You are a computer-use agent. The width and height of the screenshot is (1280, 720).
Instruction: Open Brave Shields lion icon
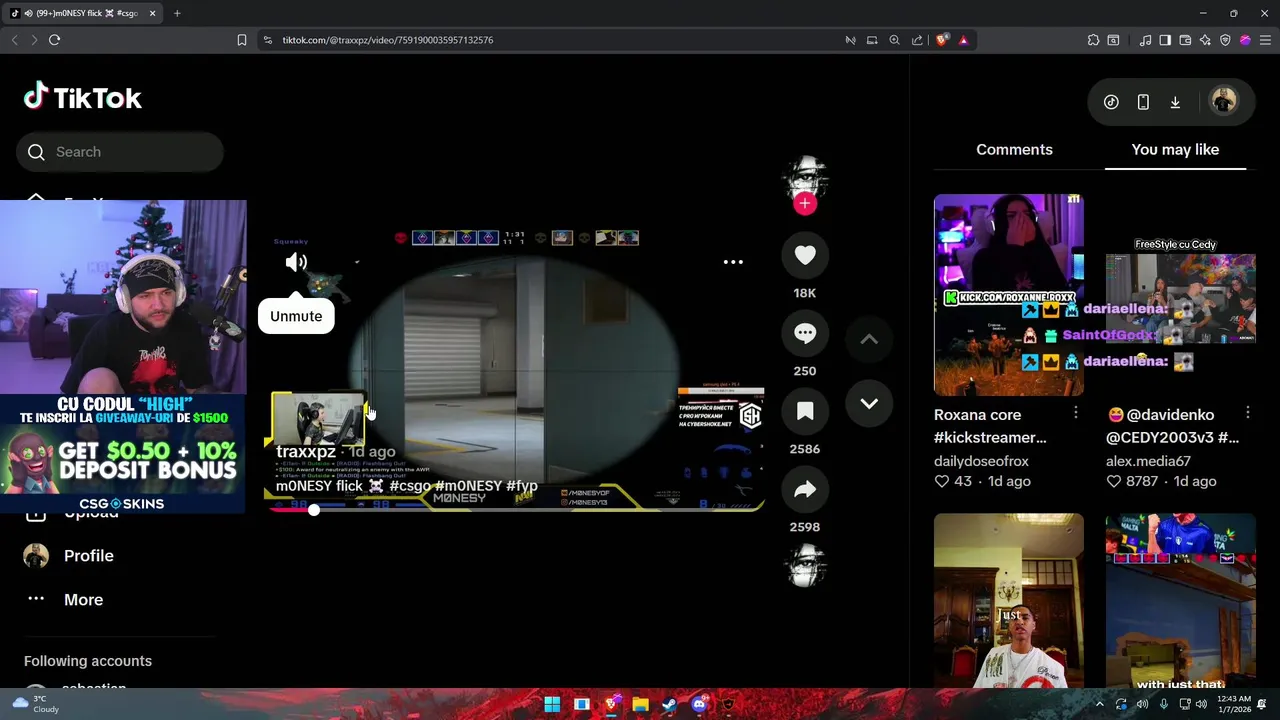pyautogui.click(x=942, y=40)
